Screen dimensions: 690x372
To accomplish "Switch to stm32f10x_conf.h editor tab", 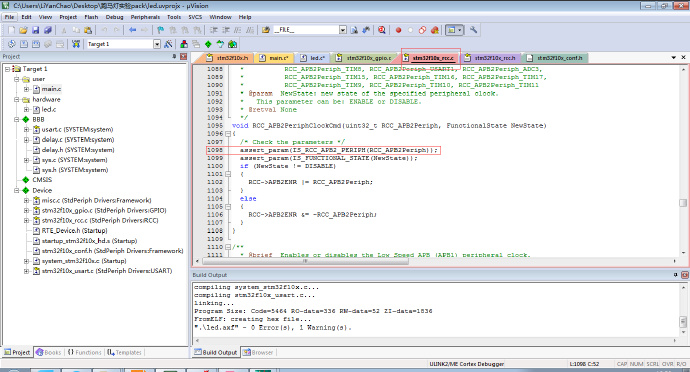I will (554, 58).
